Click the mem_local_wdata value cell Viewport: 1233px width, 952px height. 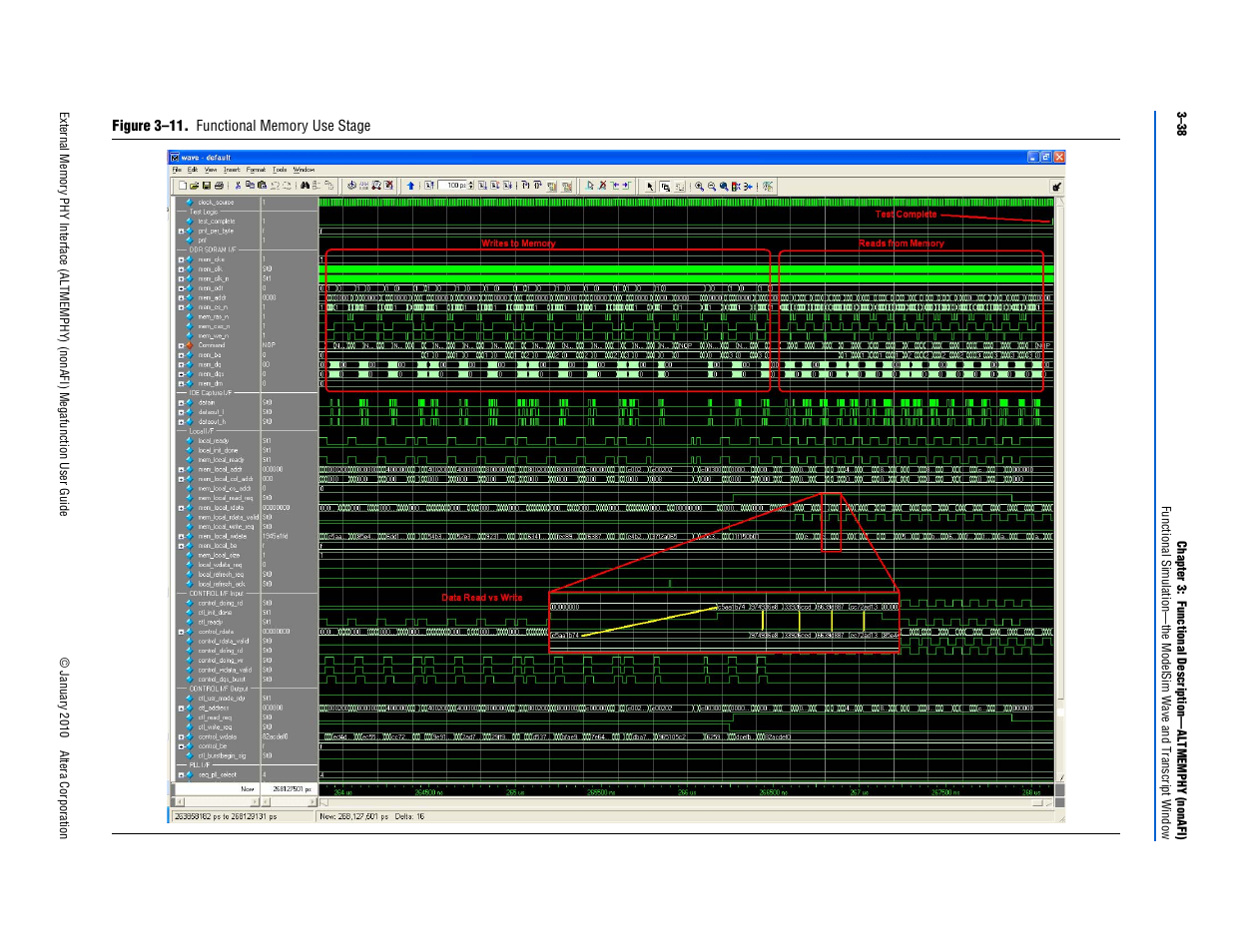(x=276, y=536)
